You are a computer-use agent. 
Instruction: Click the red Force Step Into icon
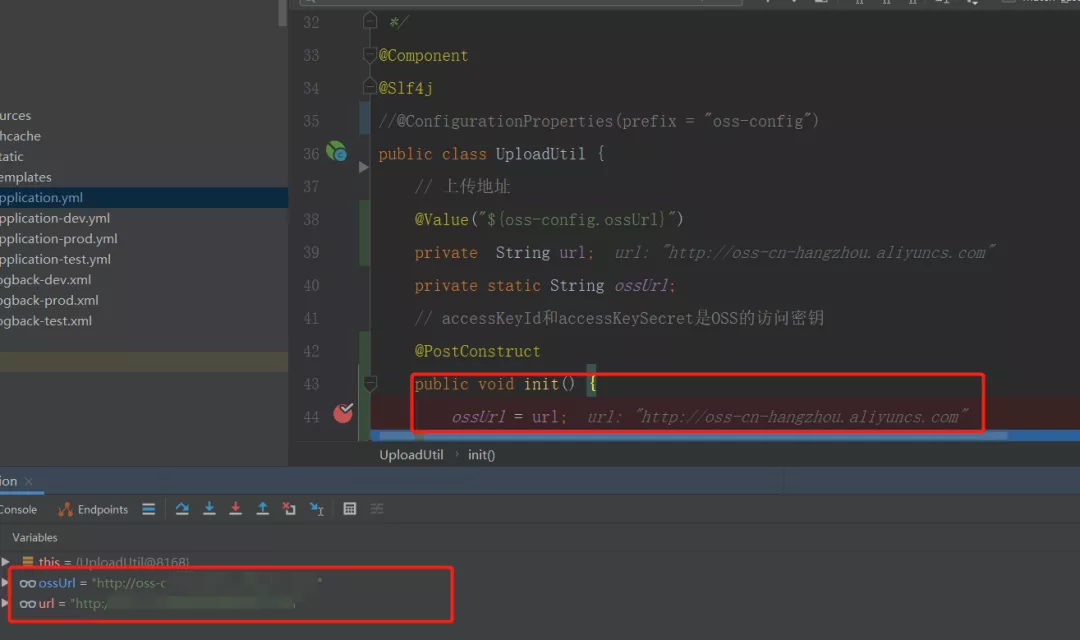[236, 508]
